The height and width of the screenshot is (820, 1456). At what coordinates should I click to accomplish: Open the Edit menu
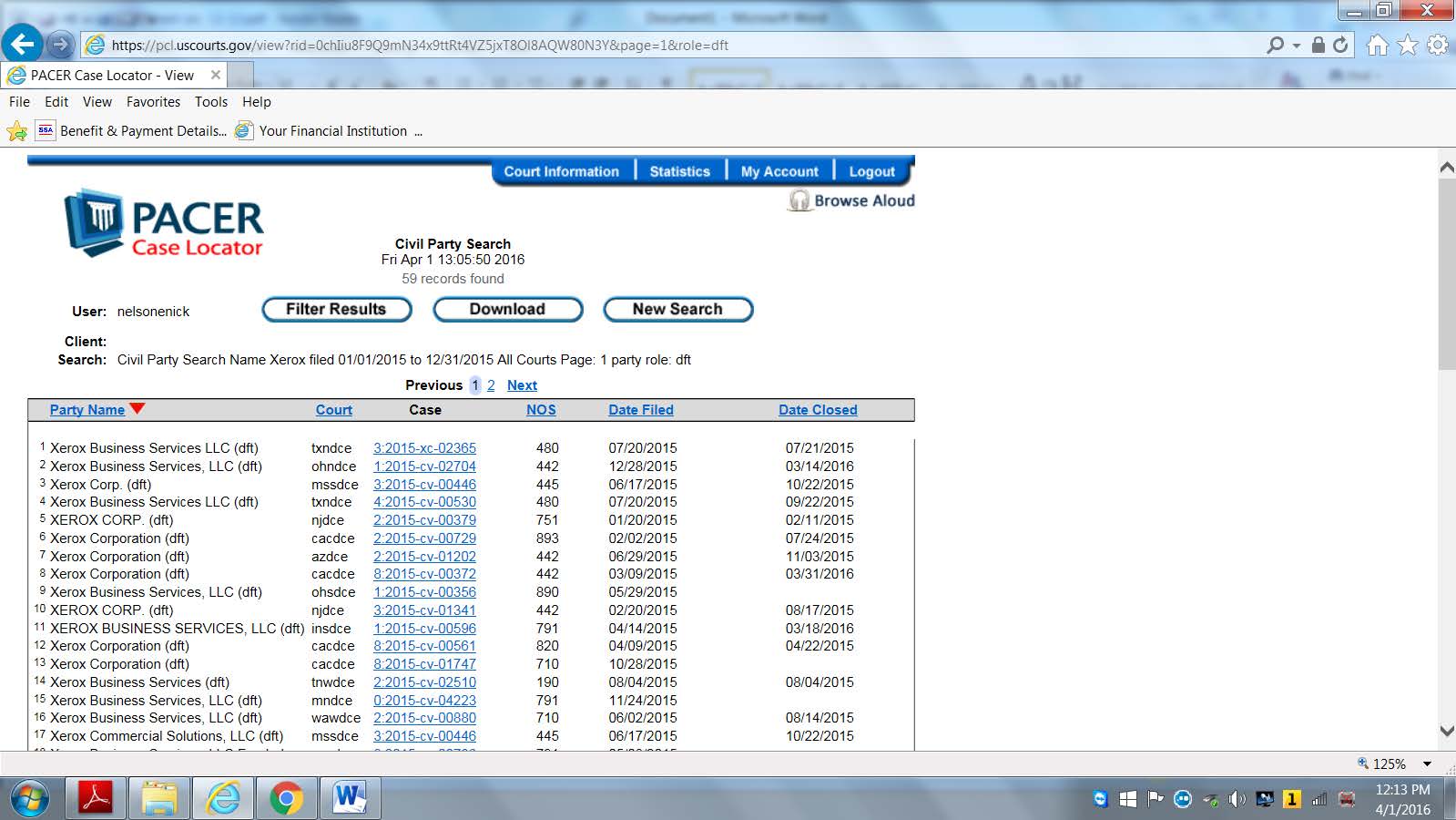[x=56, y=102]
